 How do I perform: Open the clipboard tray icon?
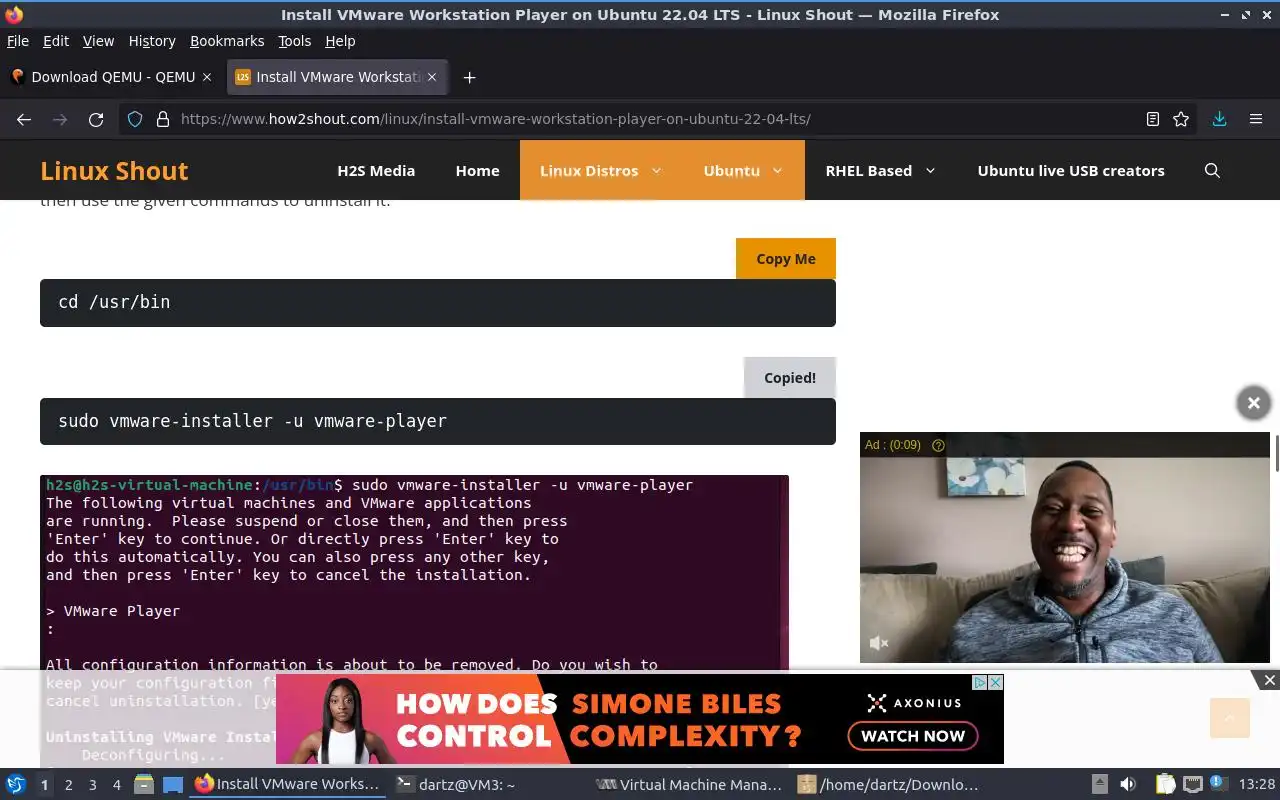(1165, 785)
